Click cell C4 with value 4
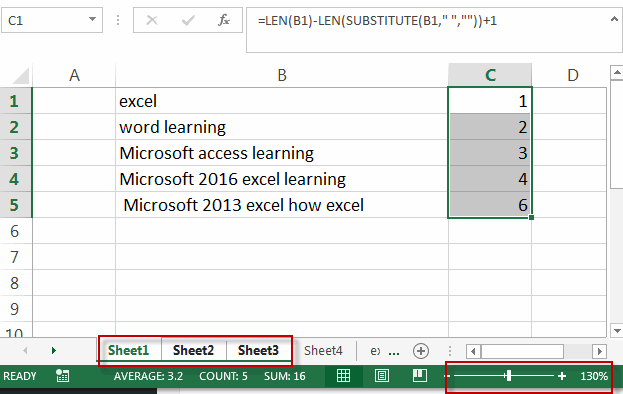623x394 pixels. click(490, 179)
